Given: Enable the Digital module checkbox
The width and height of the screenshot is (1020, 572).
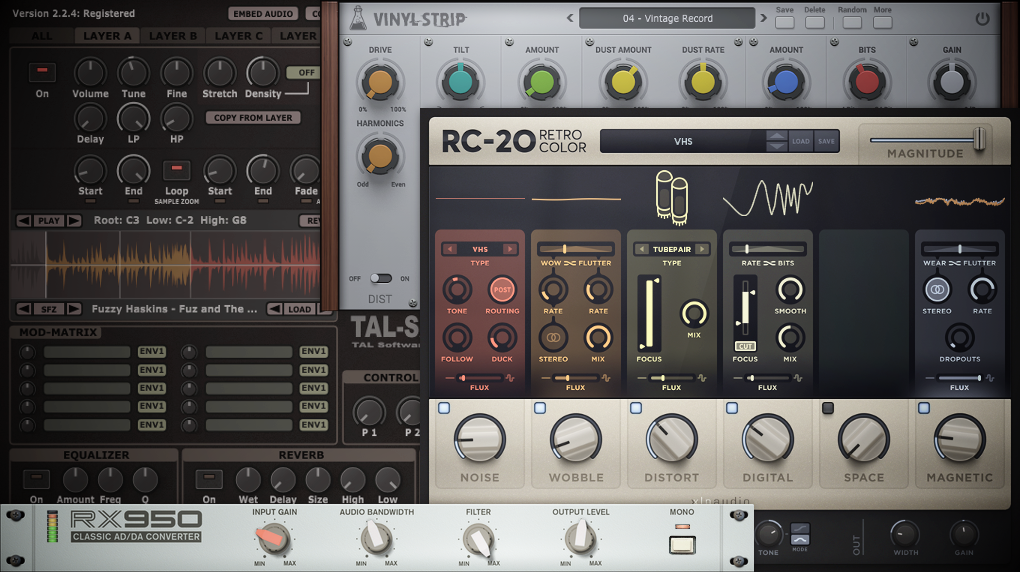Looking at the screenshot, I should click(x=732, y=408).
